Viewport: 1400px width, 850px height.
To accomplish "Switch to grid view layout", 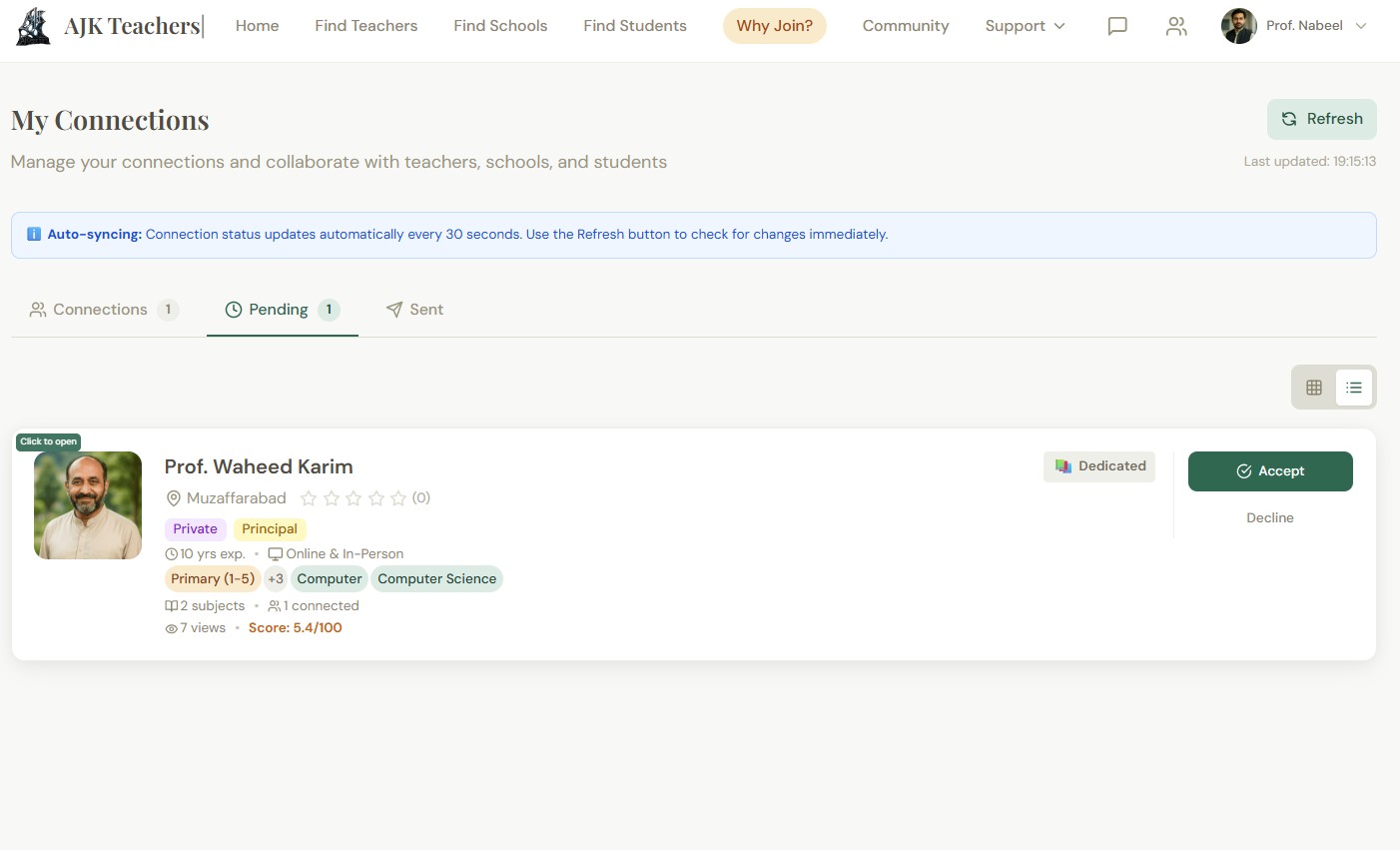I will [1314, 388].
